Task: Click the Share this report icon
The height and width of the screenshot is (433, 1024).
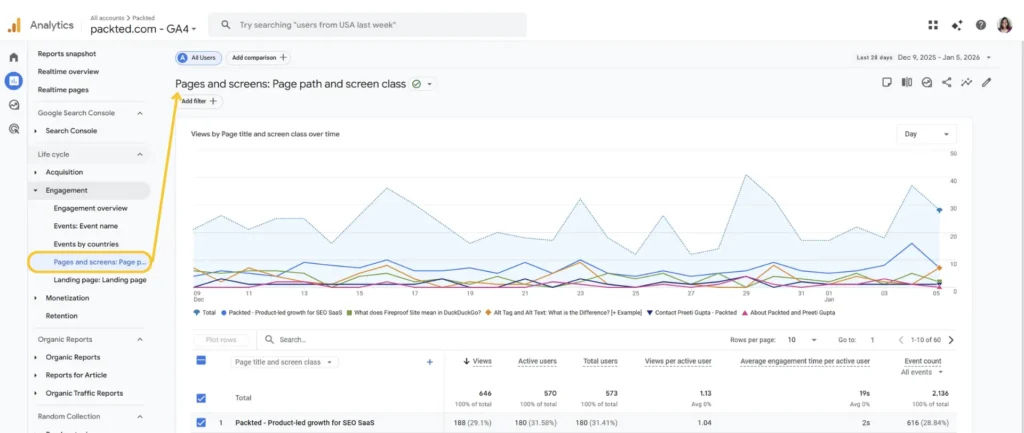Action: pyautogui.click(x=946, y=83)
